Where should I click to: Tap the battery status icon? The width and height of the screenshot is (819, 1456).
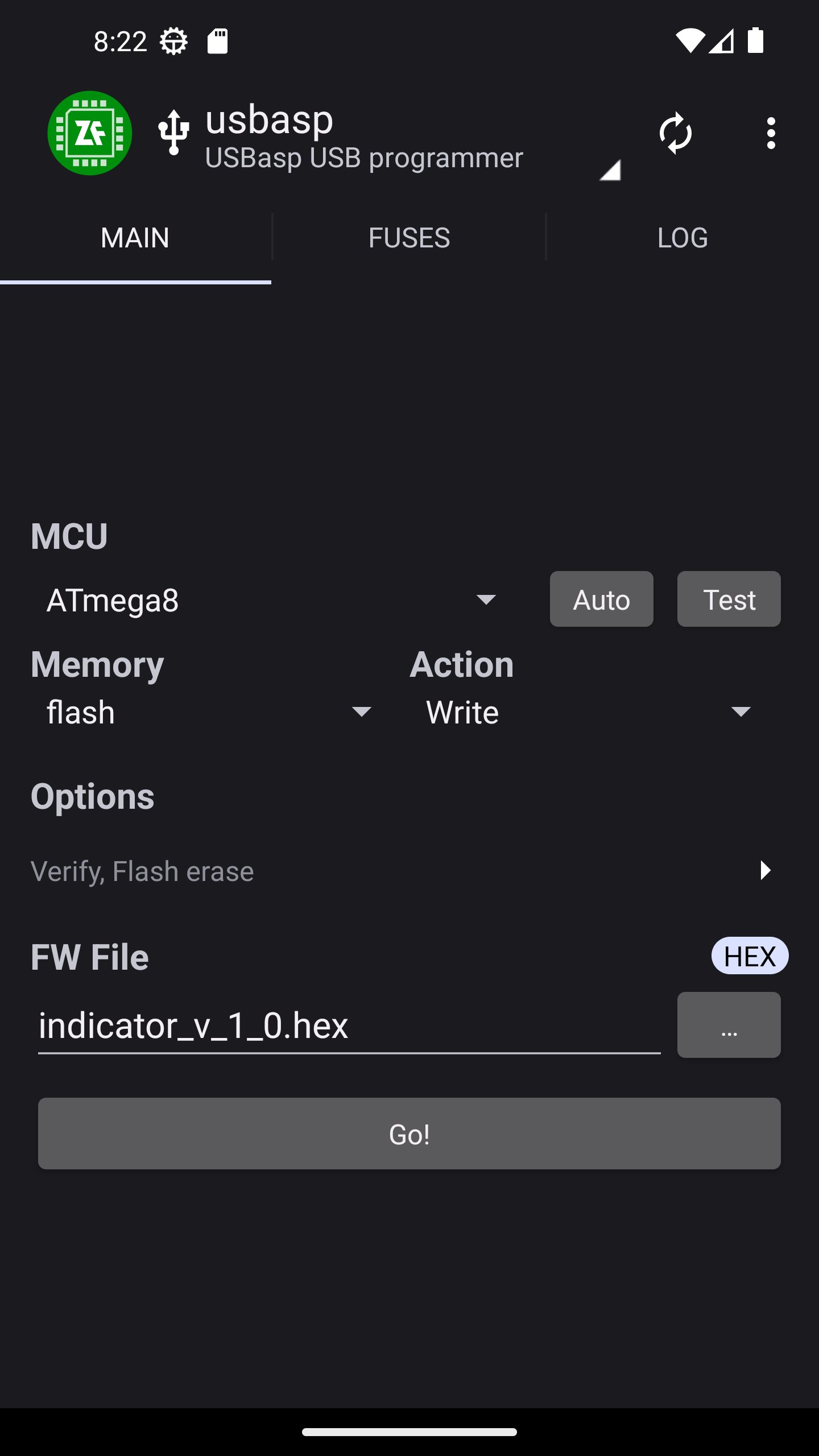(755, 40)
